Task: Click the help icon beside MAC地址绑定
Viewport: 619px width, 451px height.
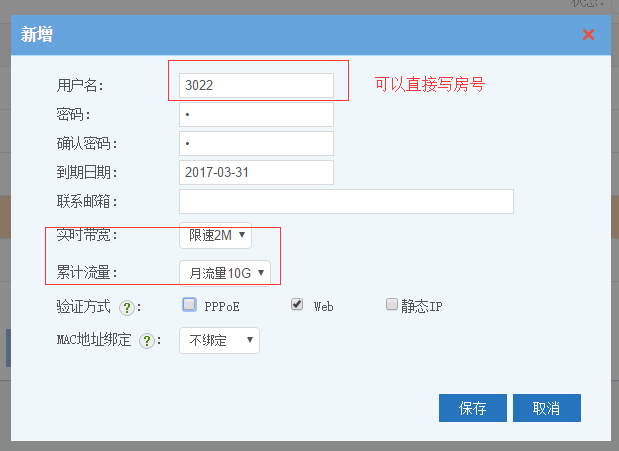Action: (x=146, y=341)
